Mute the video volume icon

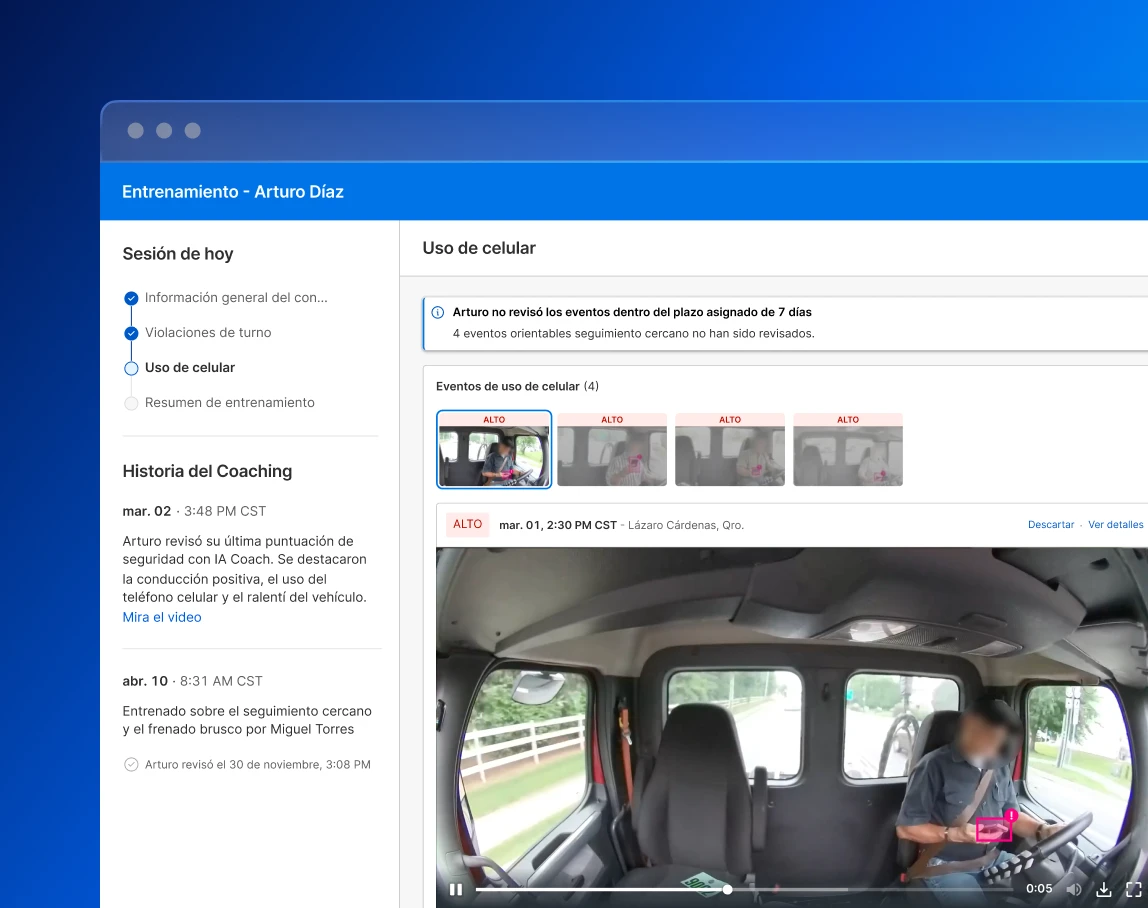(x=1074, y=889)
